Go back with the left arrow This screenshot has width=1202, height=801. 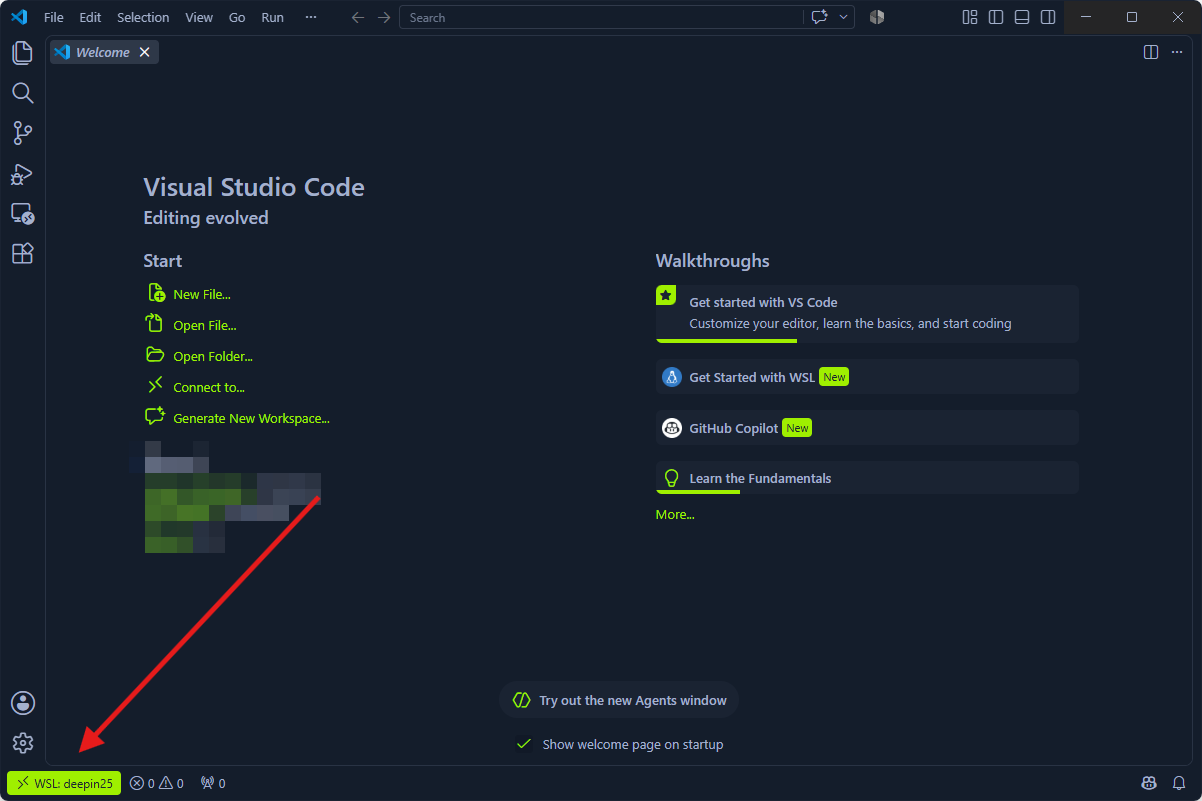(358, 17)
